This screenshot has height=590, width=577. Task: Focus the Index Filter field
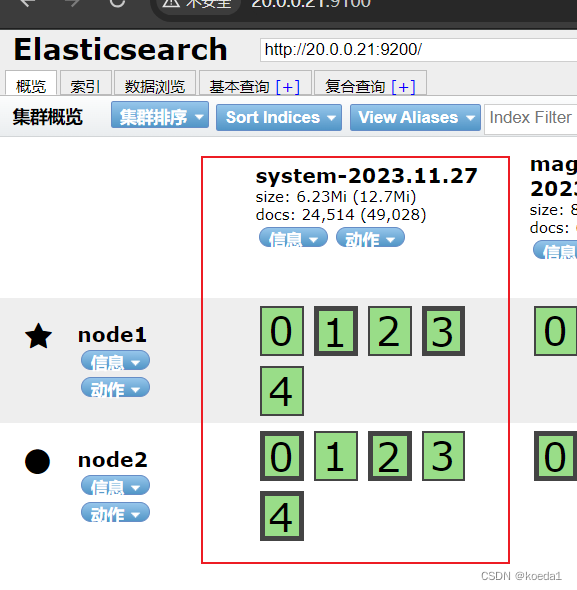[x=530, y=119]
